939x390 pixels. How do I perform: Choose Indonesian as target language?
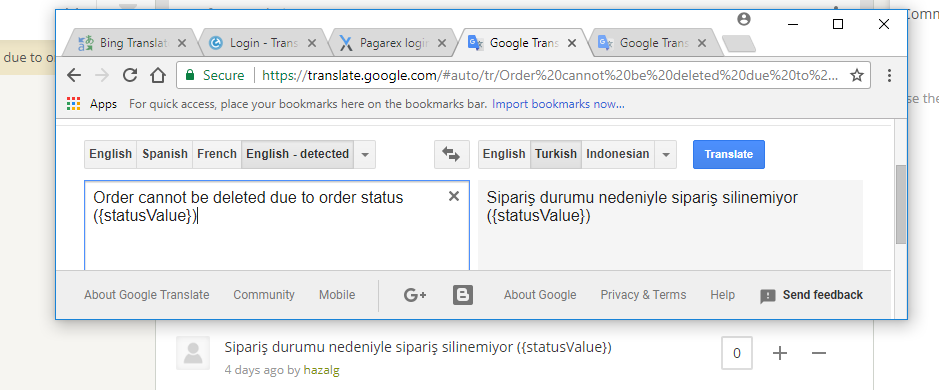tap(617, 154)
